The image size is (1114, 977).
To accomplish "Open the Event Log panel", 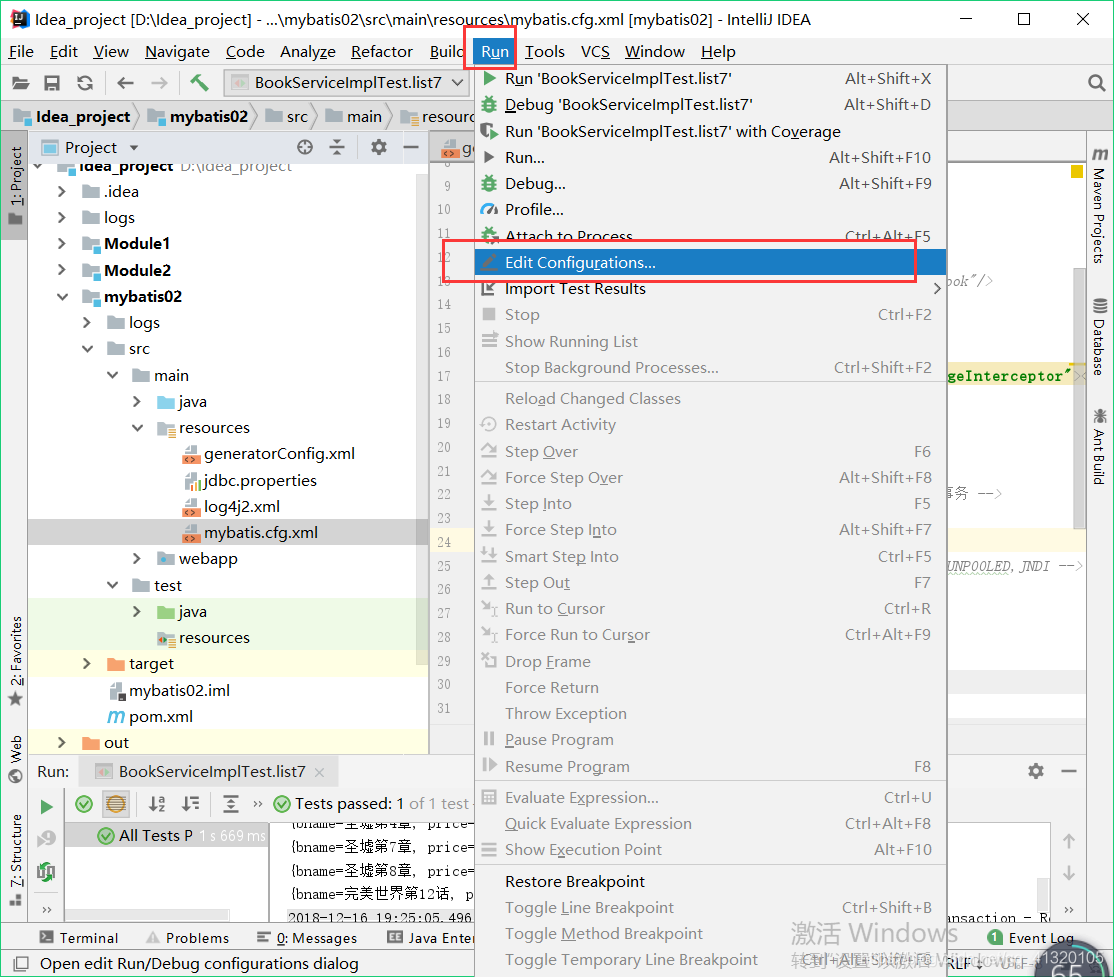I will point(1031,938).
